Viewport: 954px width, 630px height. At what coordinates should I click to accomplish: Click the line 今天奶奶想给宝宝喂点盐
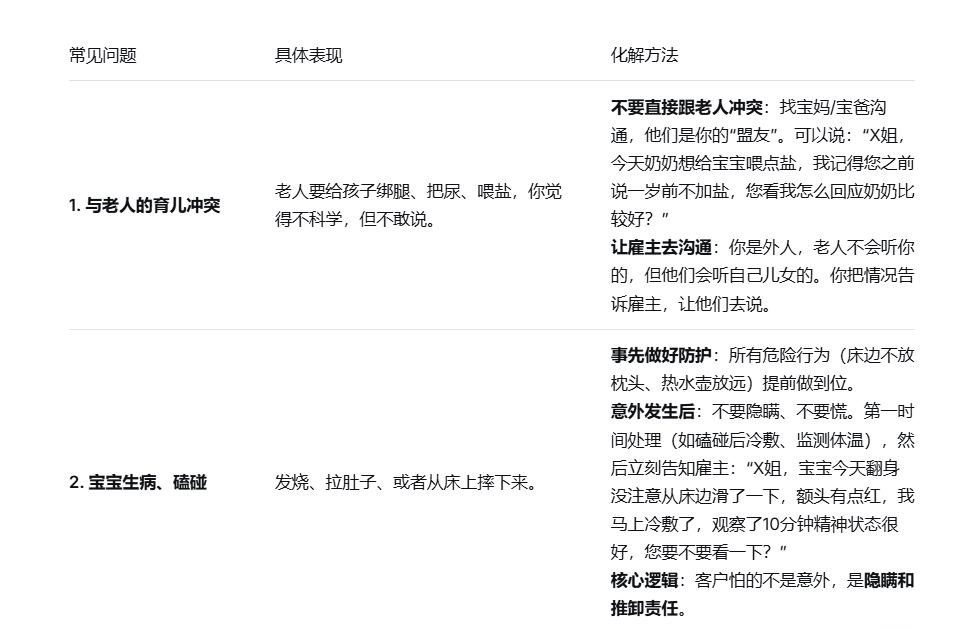(703, 164)
